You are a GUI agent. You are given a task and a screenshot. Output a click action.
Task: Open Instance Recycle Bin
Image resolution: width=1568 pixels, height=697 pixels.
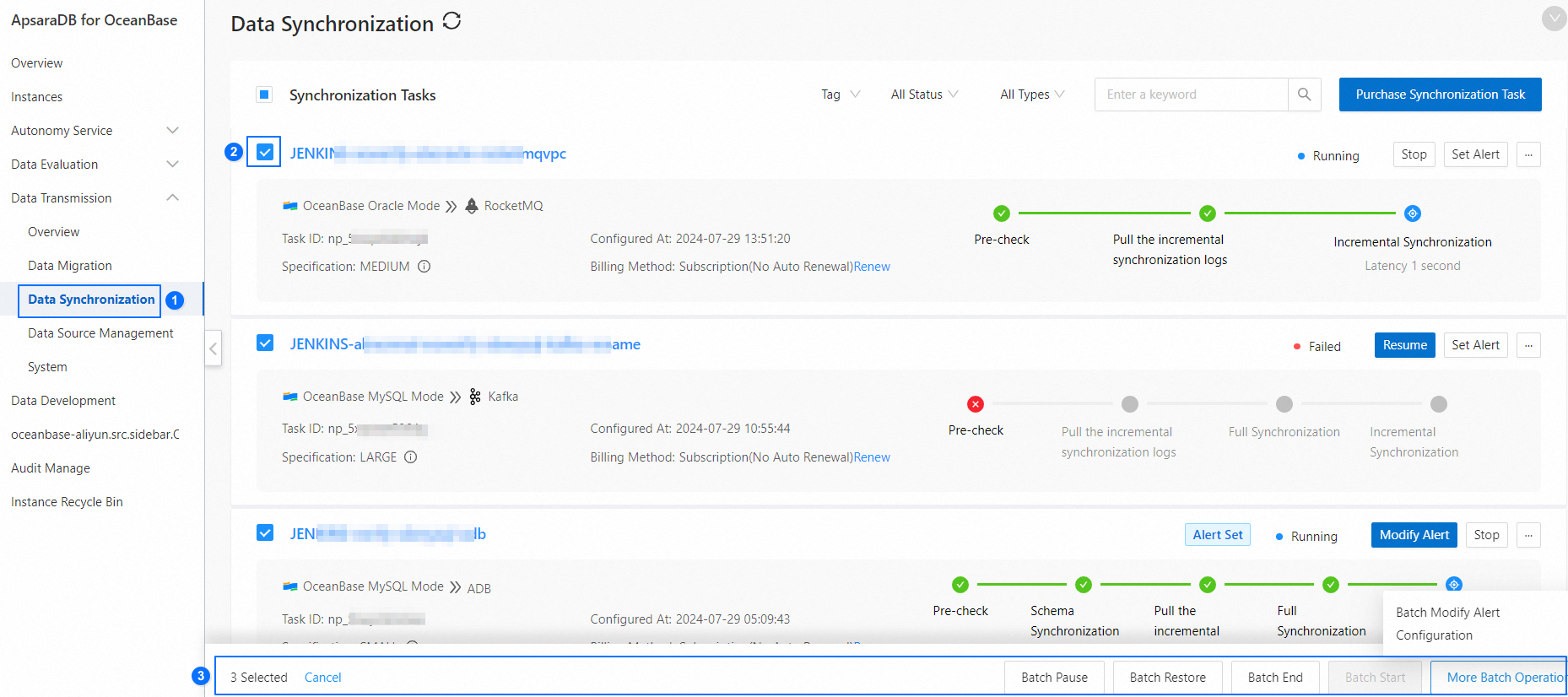tap(67, 502)
